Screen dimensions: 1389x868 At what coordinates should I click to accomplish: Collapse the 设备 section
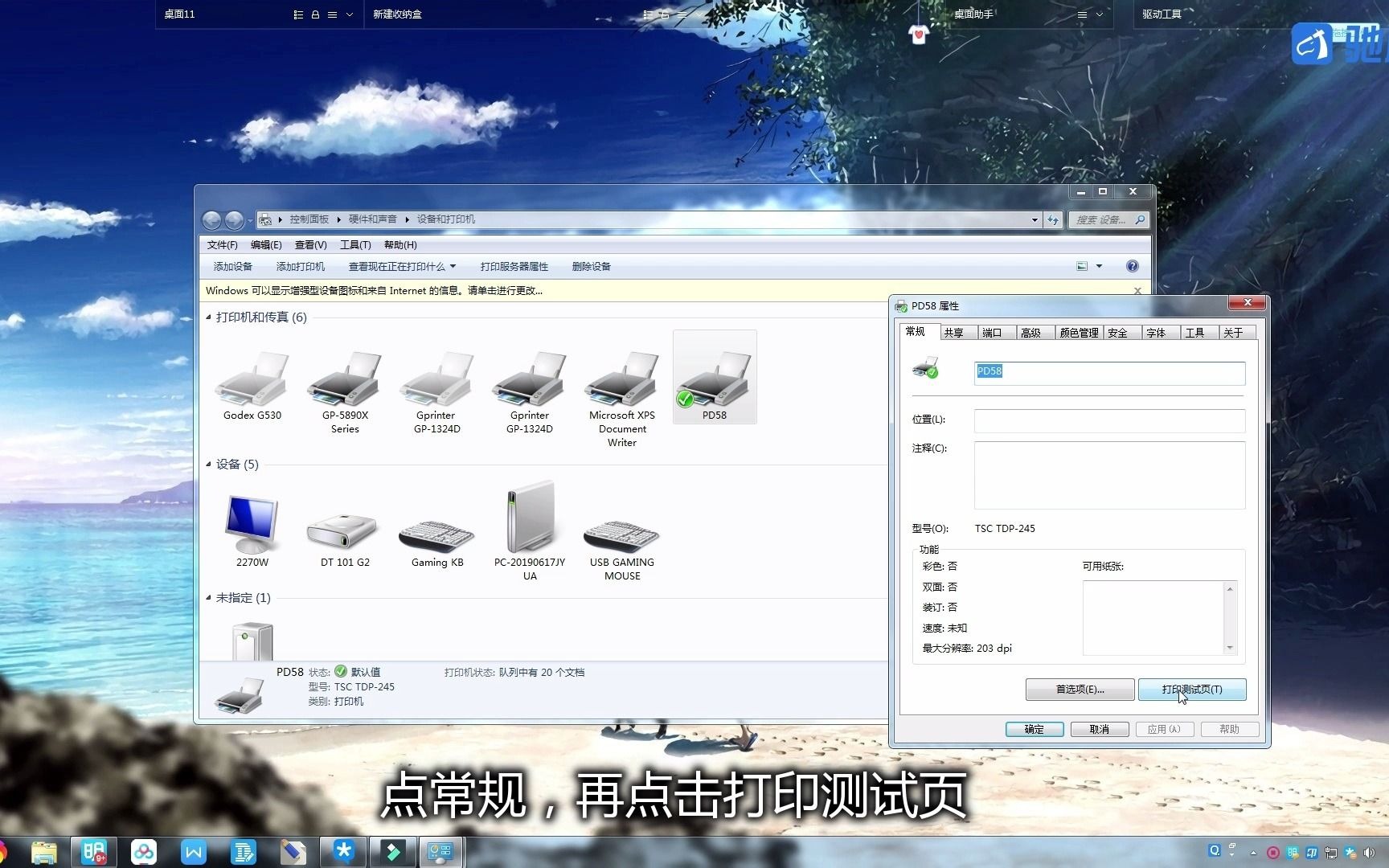coord(210,465)
